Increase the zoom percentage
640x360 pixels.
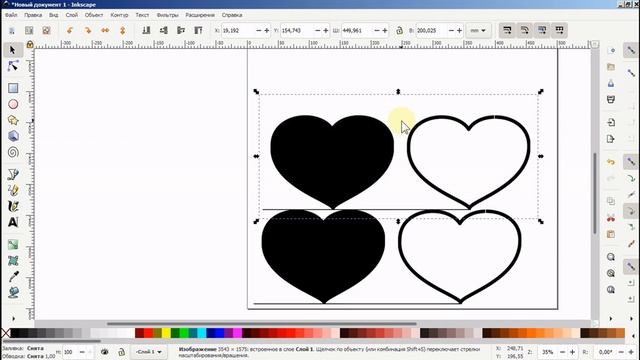[573, 352]
